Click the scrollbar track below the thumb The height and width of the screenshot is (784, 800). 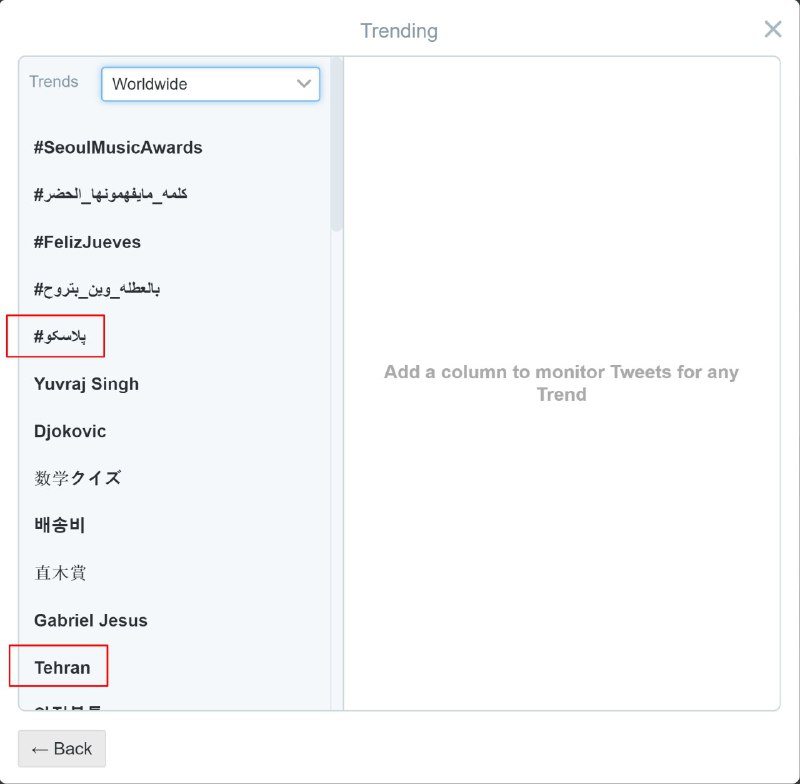(x=337, y=450)
